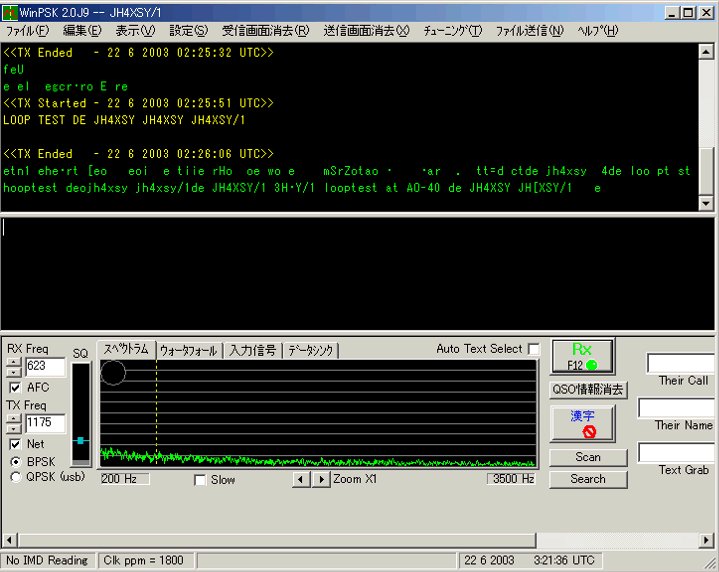Viewport: 719px width, 572px height.
Task: Increase the RX Freq stepper
Action: (x=13, y=361)
